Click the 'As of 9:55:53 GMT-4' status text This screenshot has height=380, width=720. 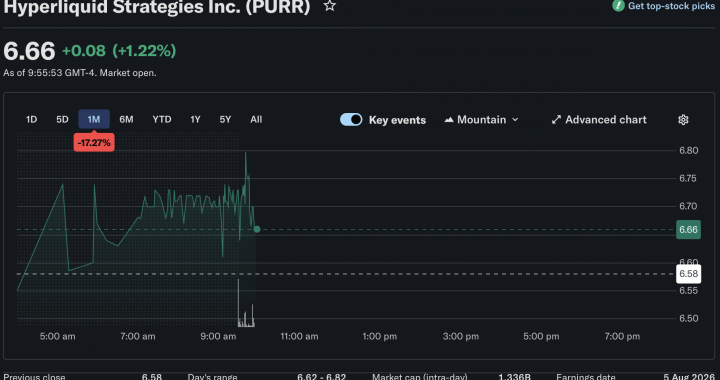coord(80,73)
